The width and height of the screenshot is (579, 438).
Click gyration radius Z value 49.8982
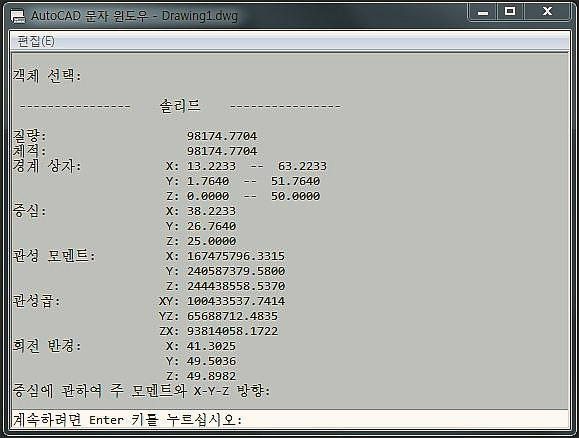[211, 376]
